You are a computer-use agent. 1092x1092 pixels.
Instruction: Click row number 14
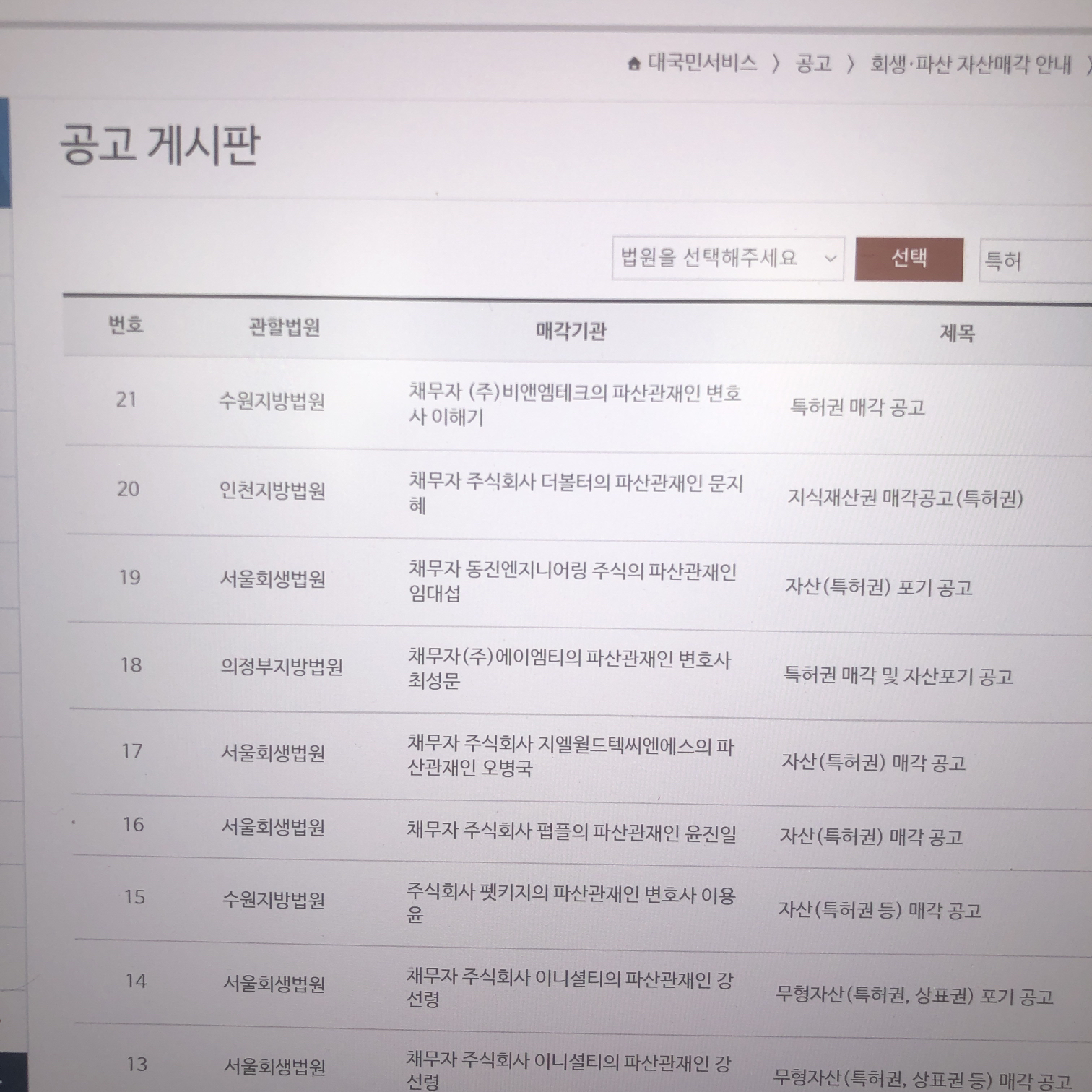pos(136,981)
